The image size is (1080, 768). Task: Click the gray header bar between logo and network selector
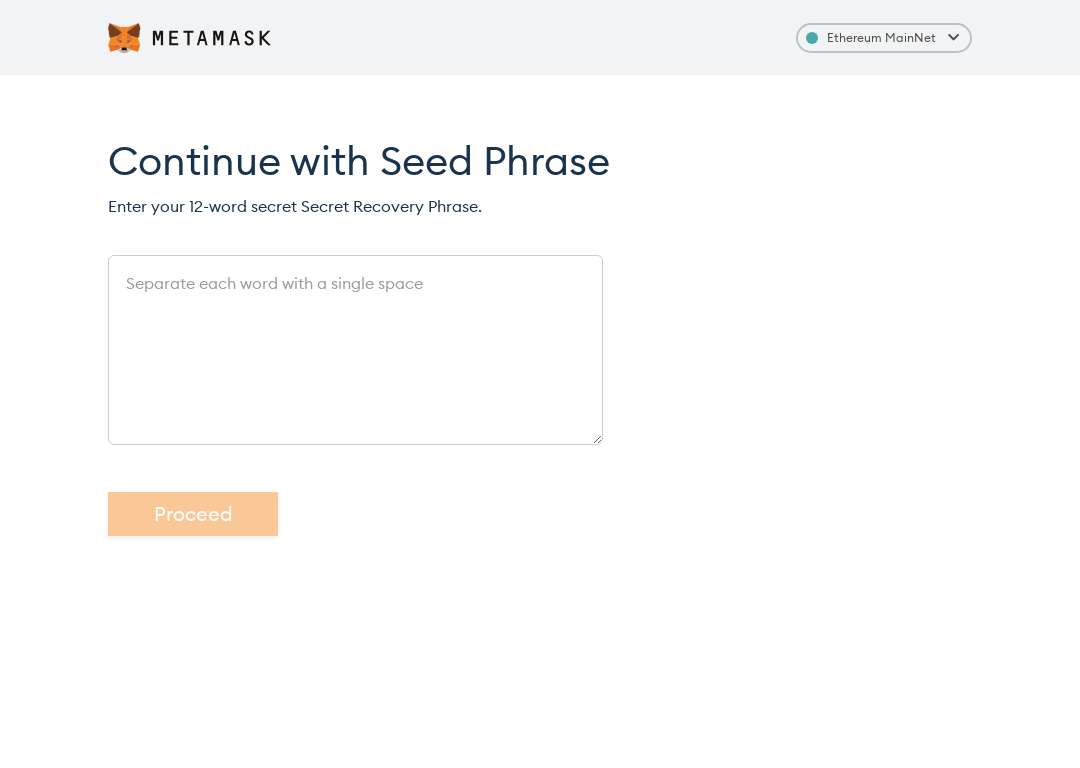pyautogui.click(x=534, y=38)
